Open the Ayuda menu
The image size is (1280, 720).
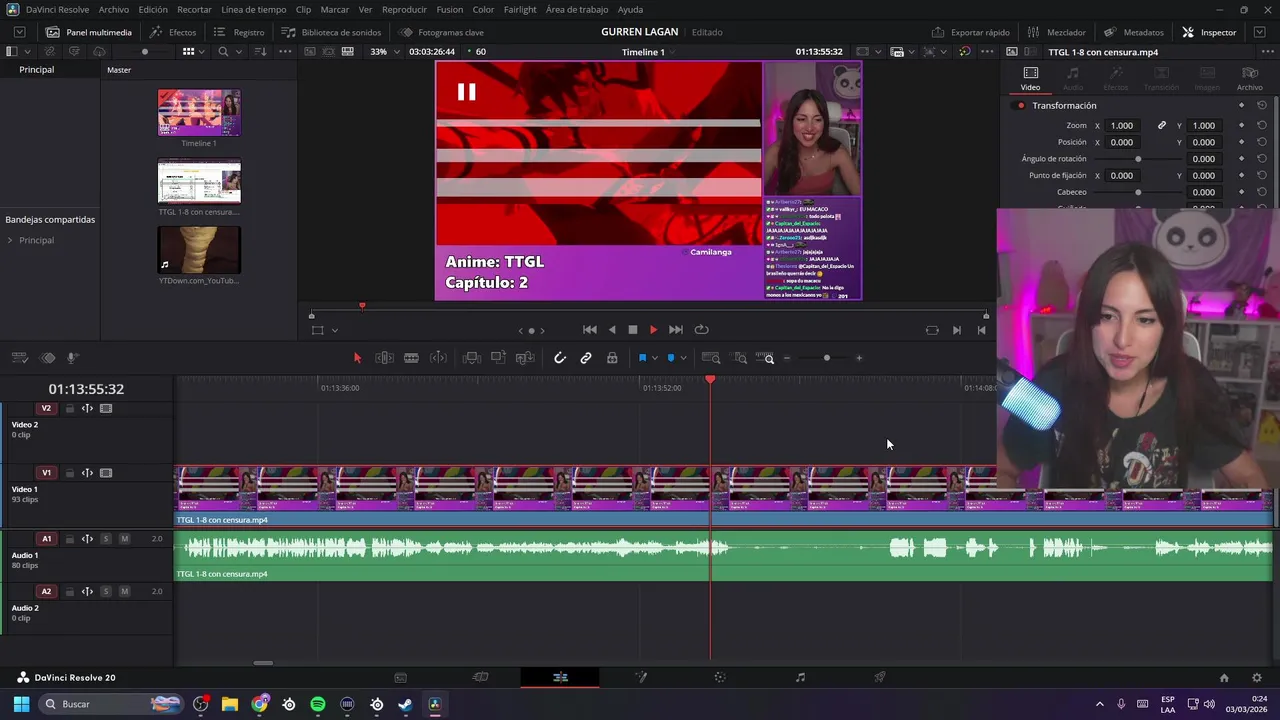[630, 9]
